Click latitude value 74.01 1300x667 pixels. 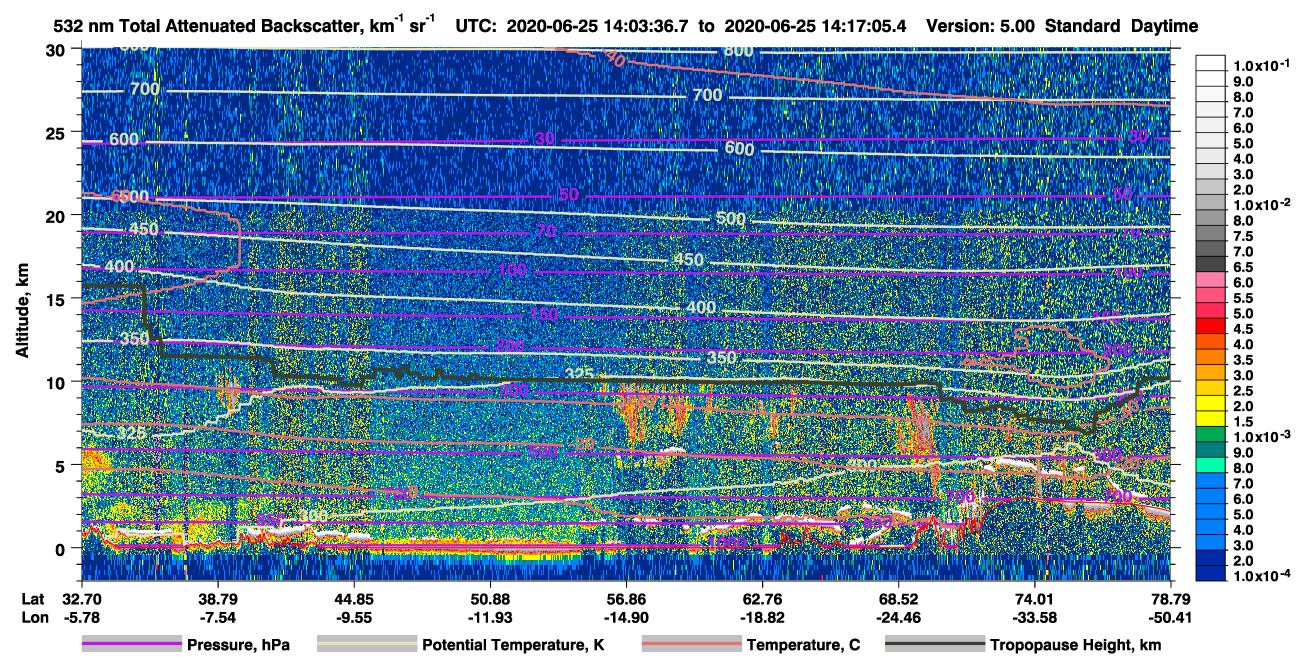[x=1034, y=600]
